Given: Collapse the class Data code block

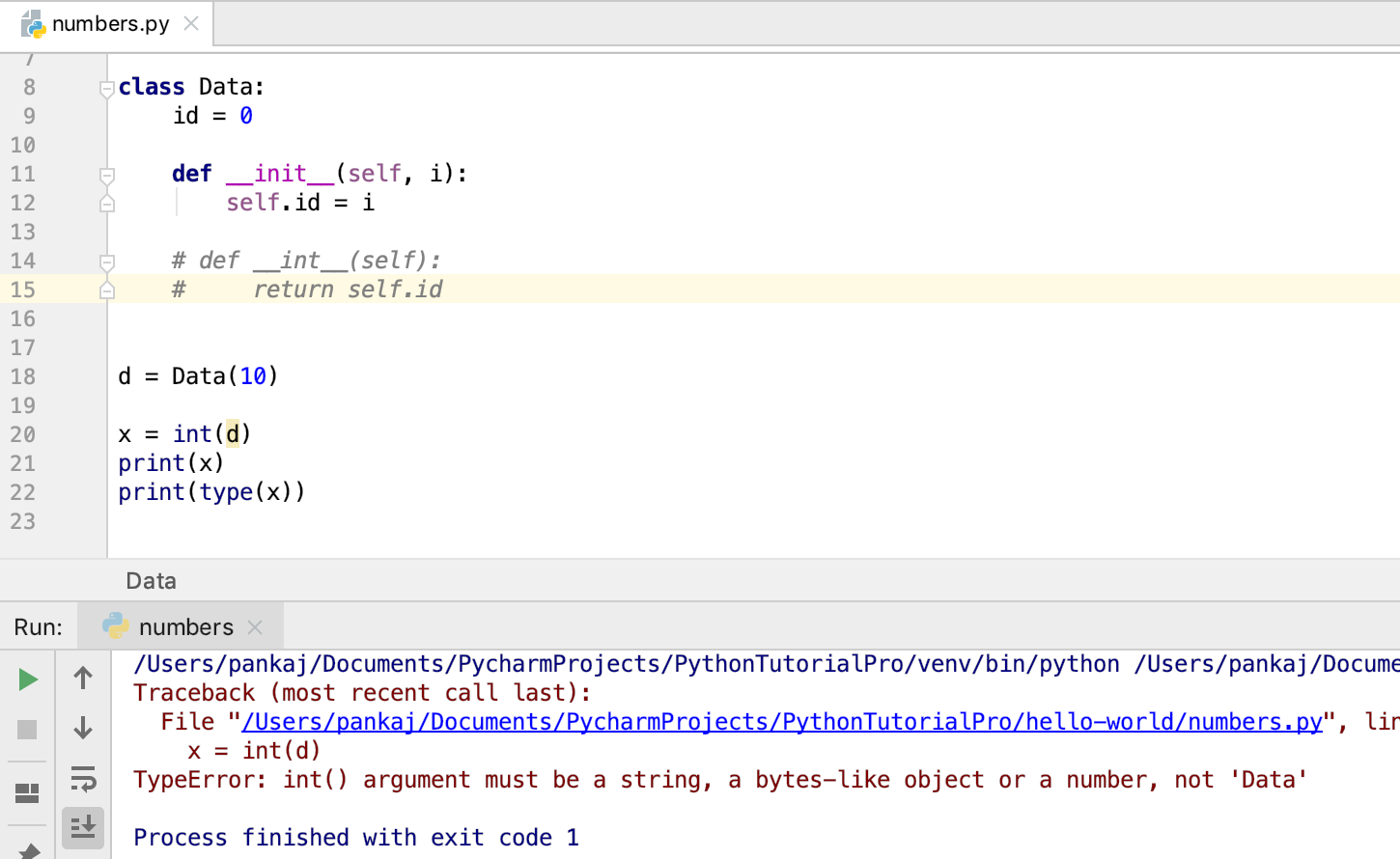Looking at the screenshot, I should [107, 89].
